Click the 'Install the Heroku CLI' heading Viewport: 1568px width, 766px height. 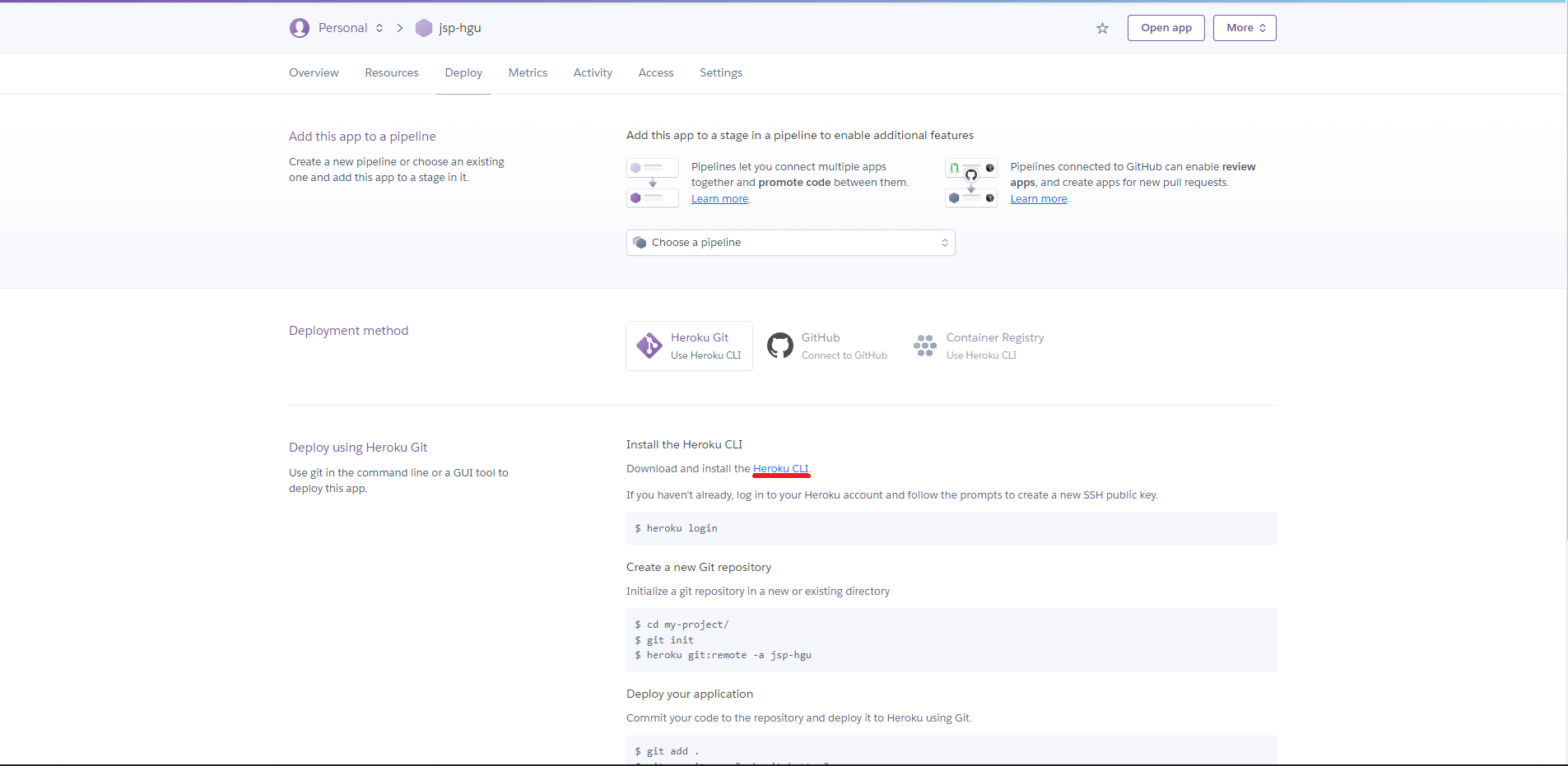684,445
